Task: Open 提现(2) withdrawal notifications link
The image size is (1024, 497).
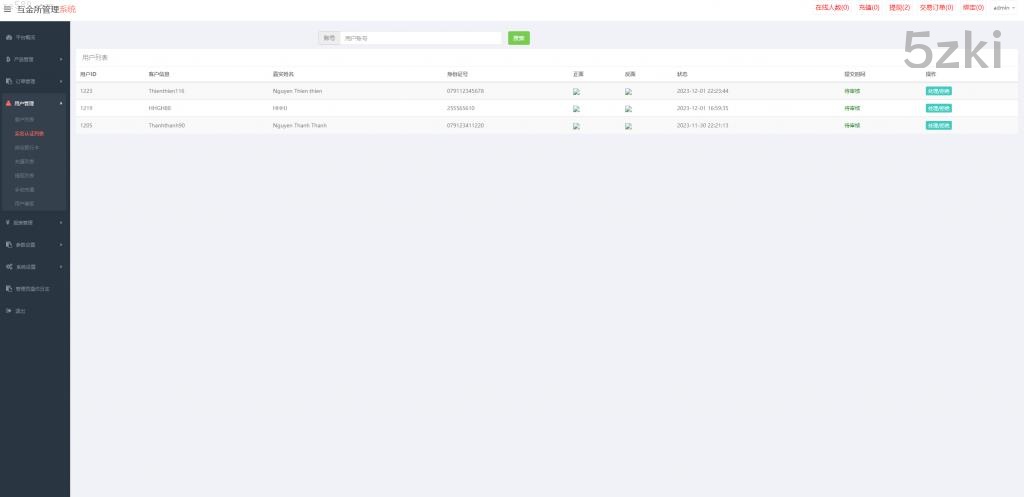Action: [x=899, y=7]
